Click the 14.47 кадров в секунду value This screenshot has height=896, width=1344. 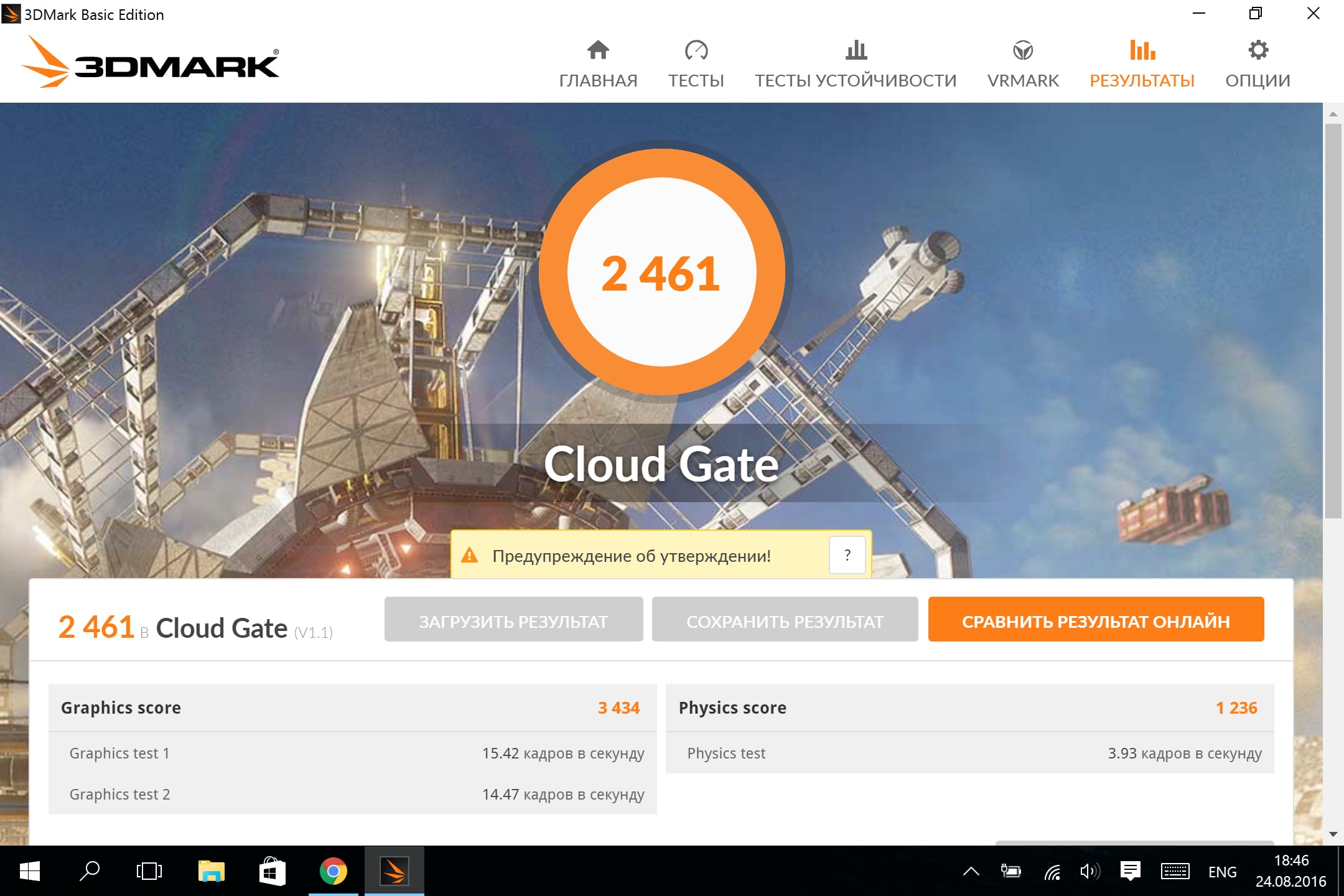563,794
